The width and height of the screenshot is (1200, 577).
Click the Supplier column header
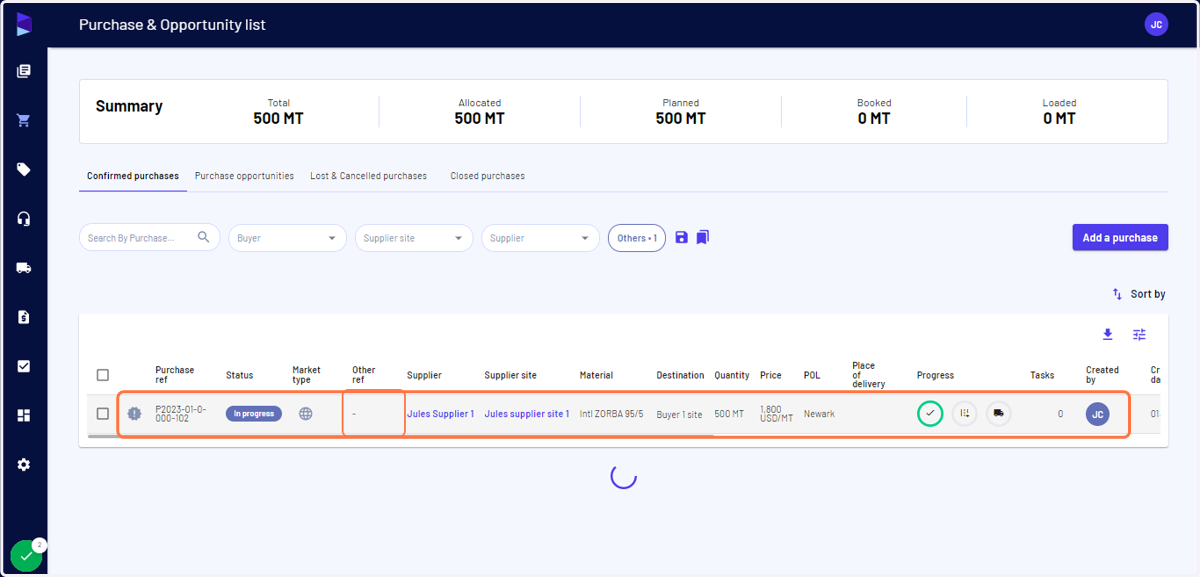click(424, 375)
